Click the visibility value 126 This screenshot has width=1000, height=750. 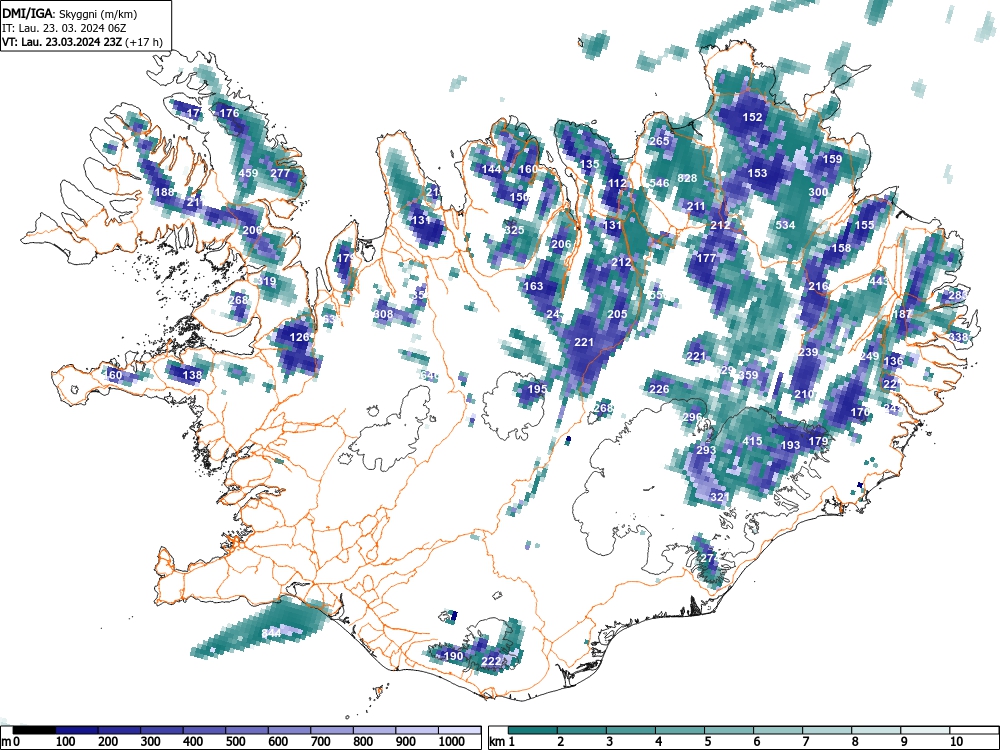(x=299, y=337)
